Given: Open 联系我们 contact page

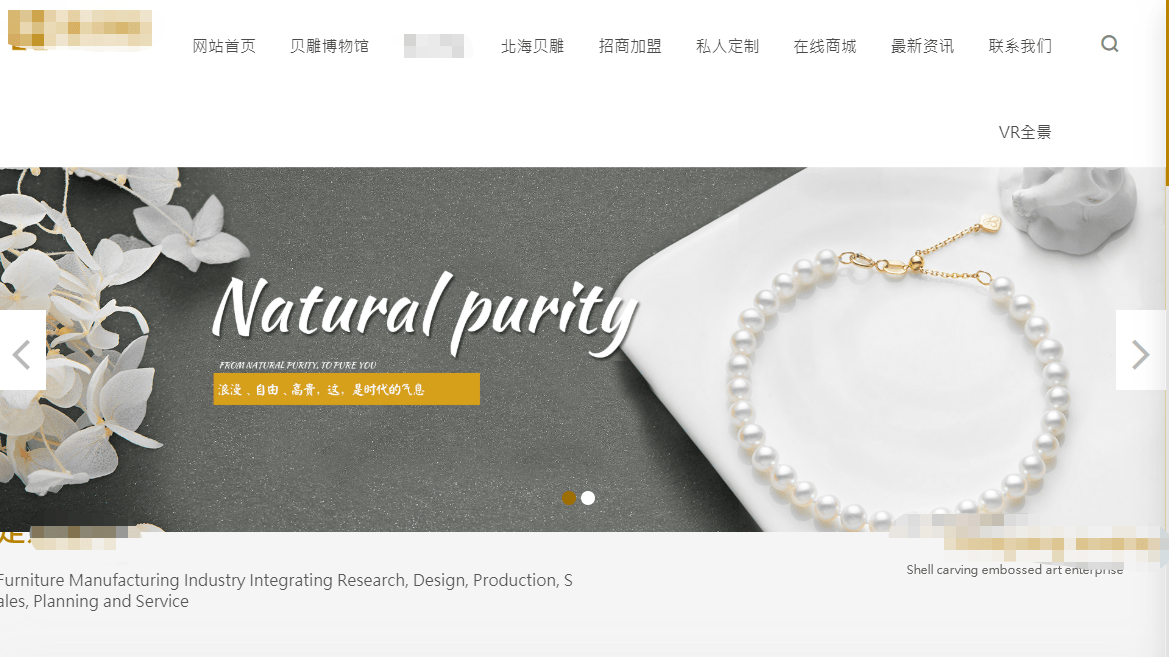Looking at the screenshot, I should coord(1020,46).
